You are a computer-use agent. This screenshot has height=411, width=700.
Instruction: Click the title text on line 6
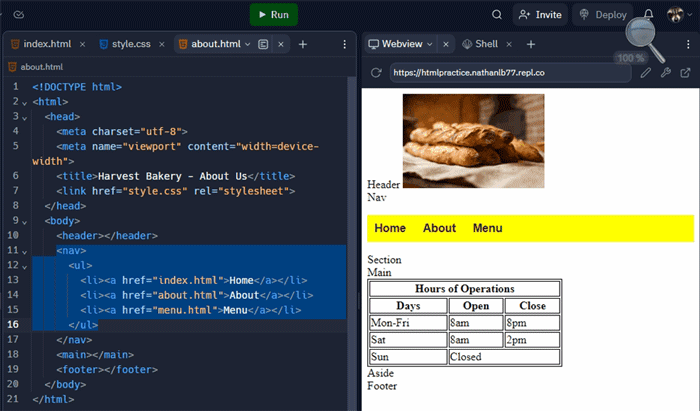(172, 176)
